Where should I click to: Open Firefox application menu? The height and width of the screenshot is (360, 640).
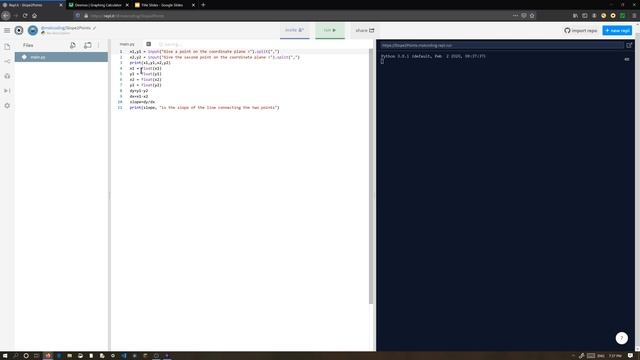[634, 16]
